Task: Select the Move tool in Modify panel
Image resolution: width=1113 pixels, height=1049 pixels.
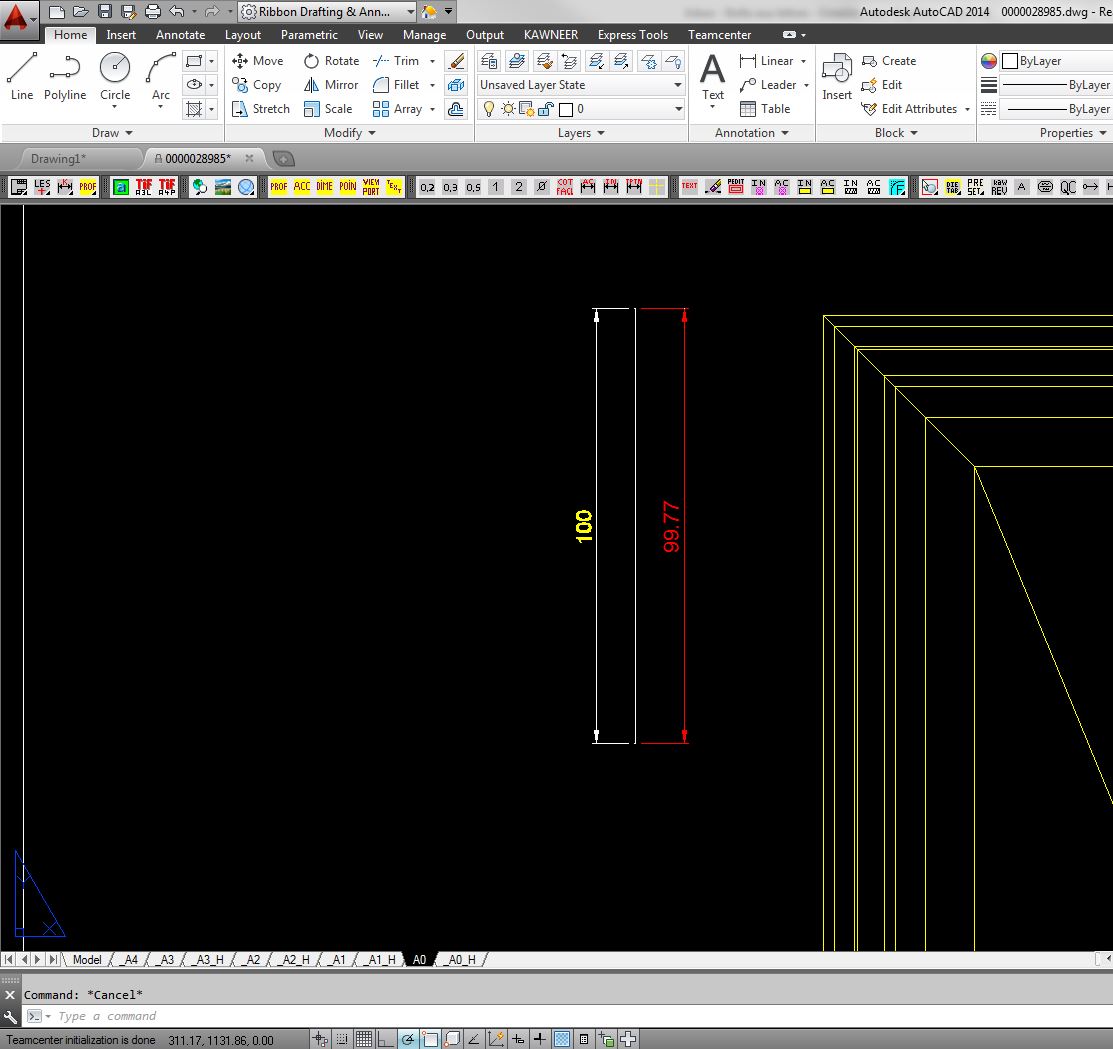Action: coord(257,60)
